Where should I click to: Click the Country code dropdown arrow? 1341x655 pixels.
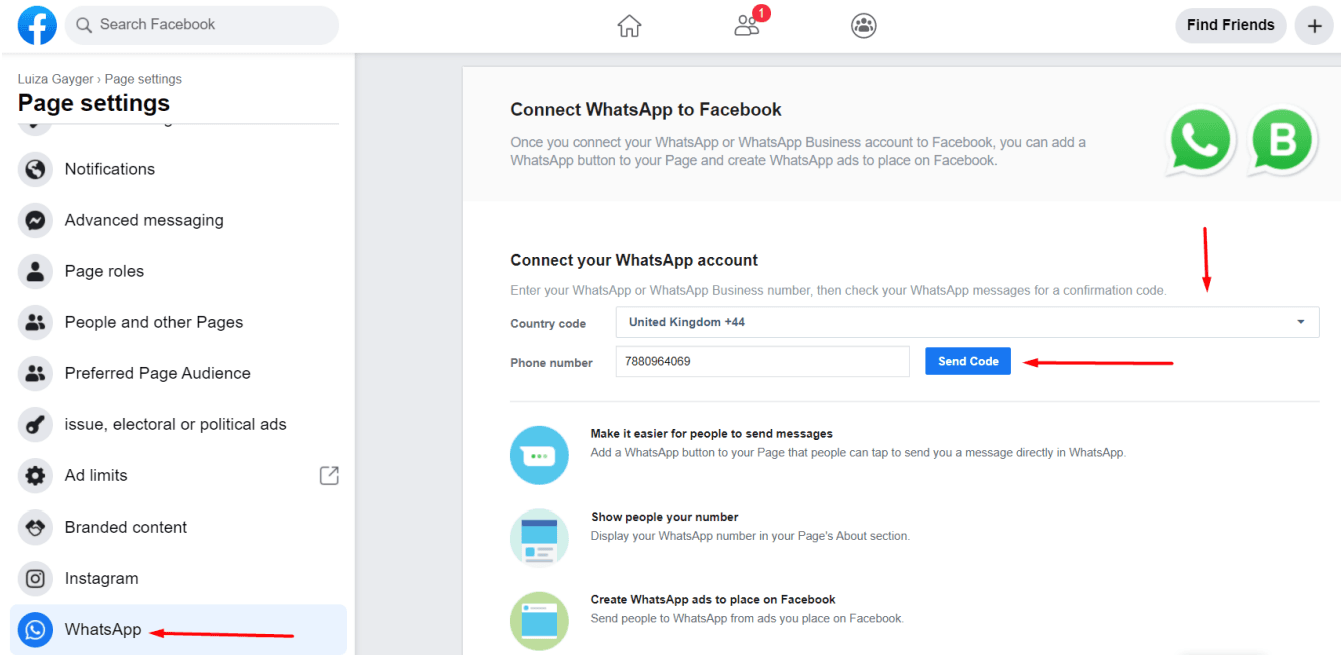click(1300, 322)
